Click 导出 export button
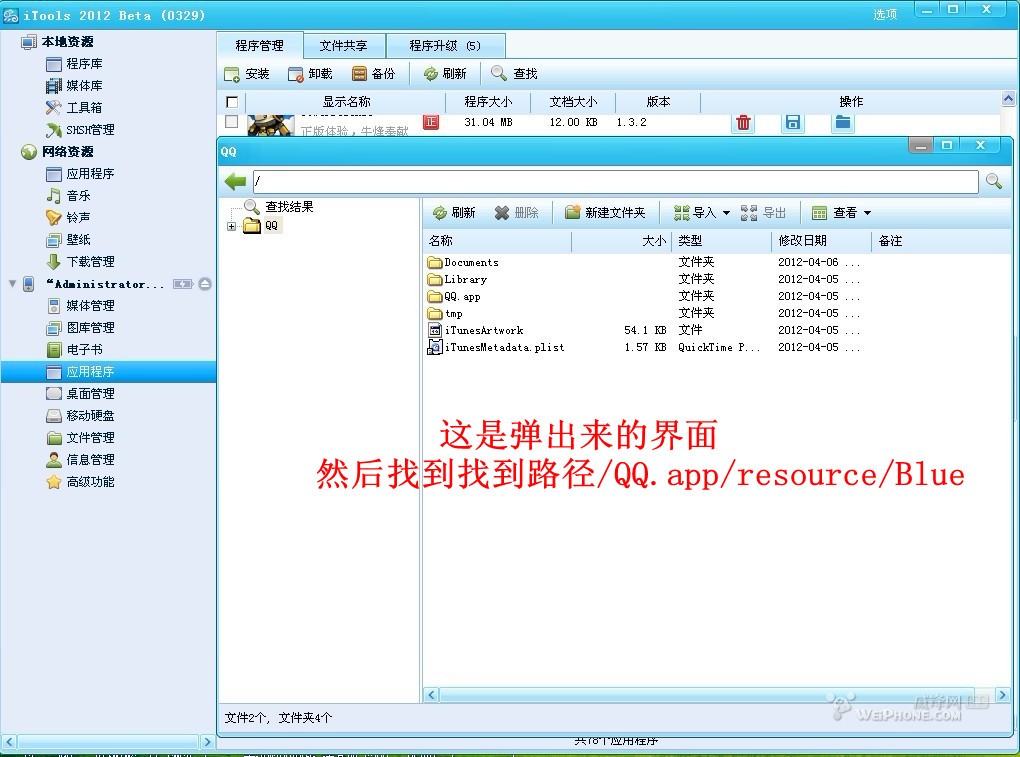 pyautogui.click(x=764, y=213)
